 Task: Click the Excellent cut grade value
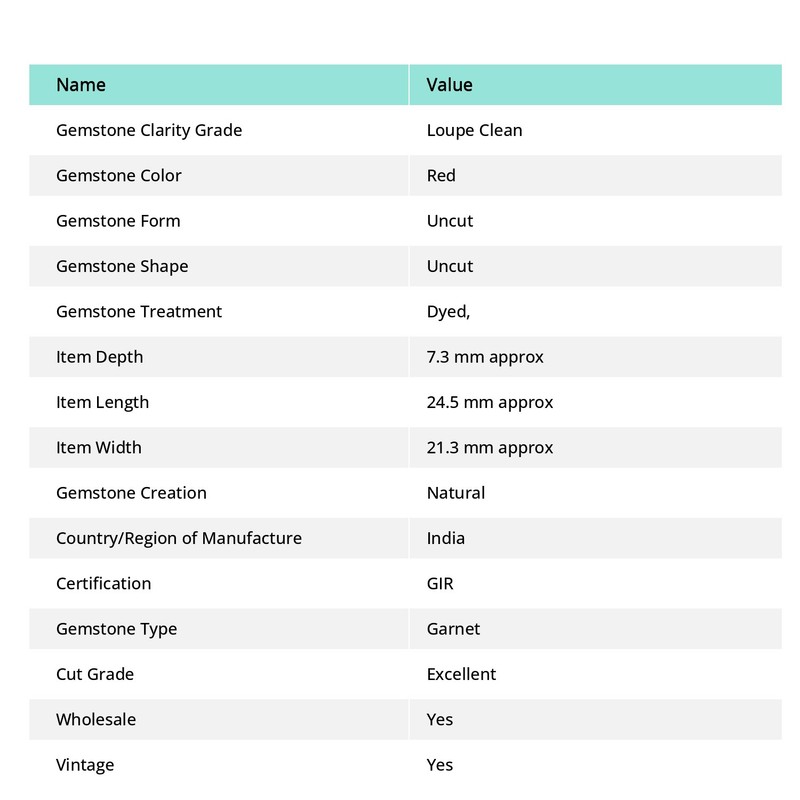461,674
